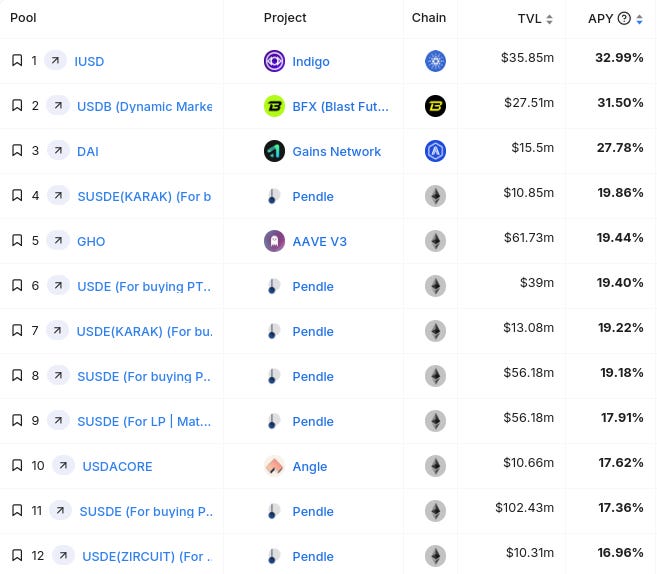Select the 27.78% APY value
Image resolution: width=657 pixels, height=574 pixels.
[620, 147]
